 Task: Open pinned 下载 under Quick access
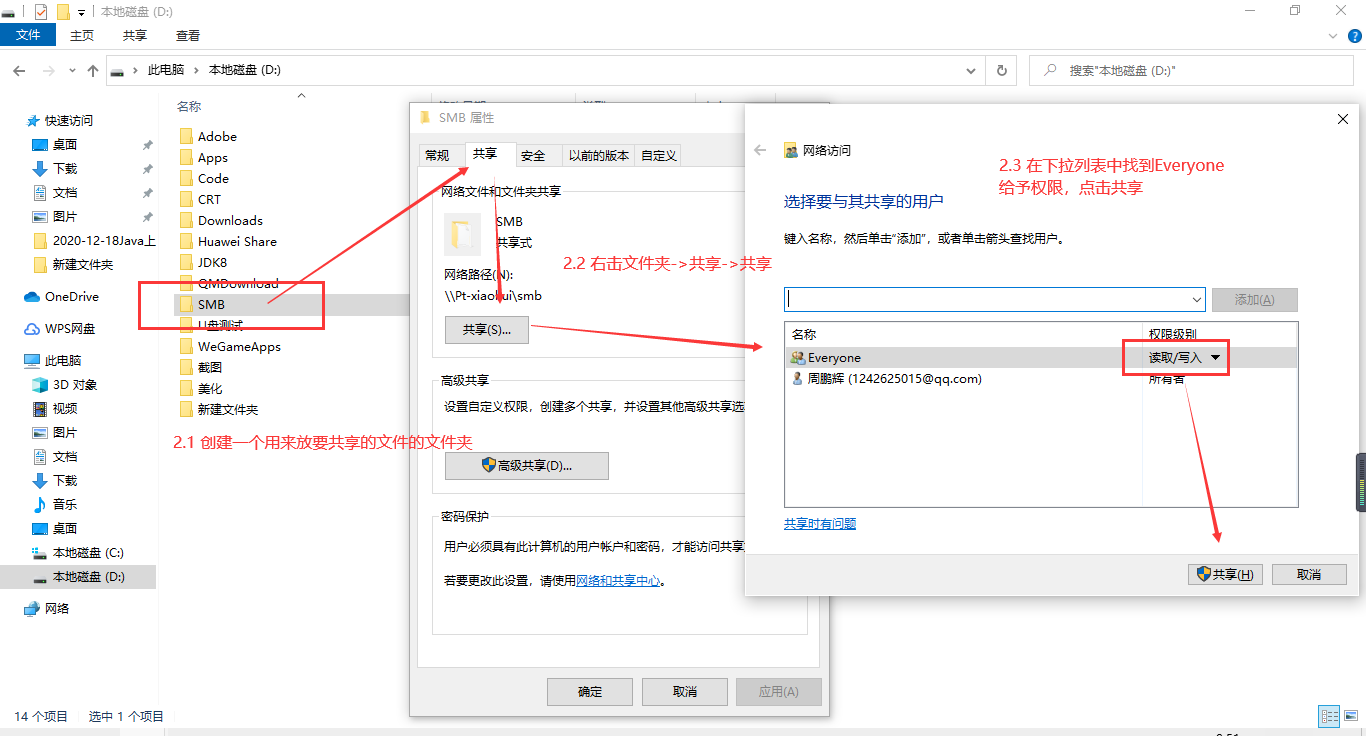(x=65, y=168)
